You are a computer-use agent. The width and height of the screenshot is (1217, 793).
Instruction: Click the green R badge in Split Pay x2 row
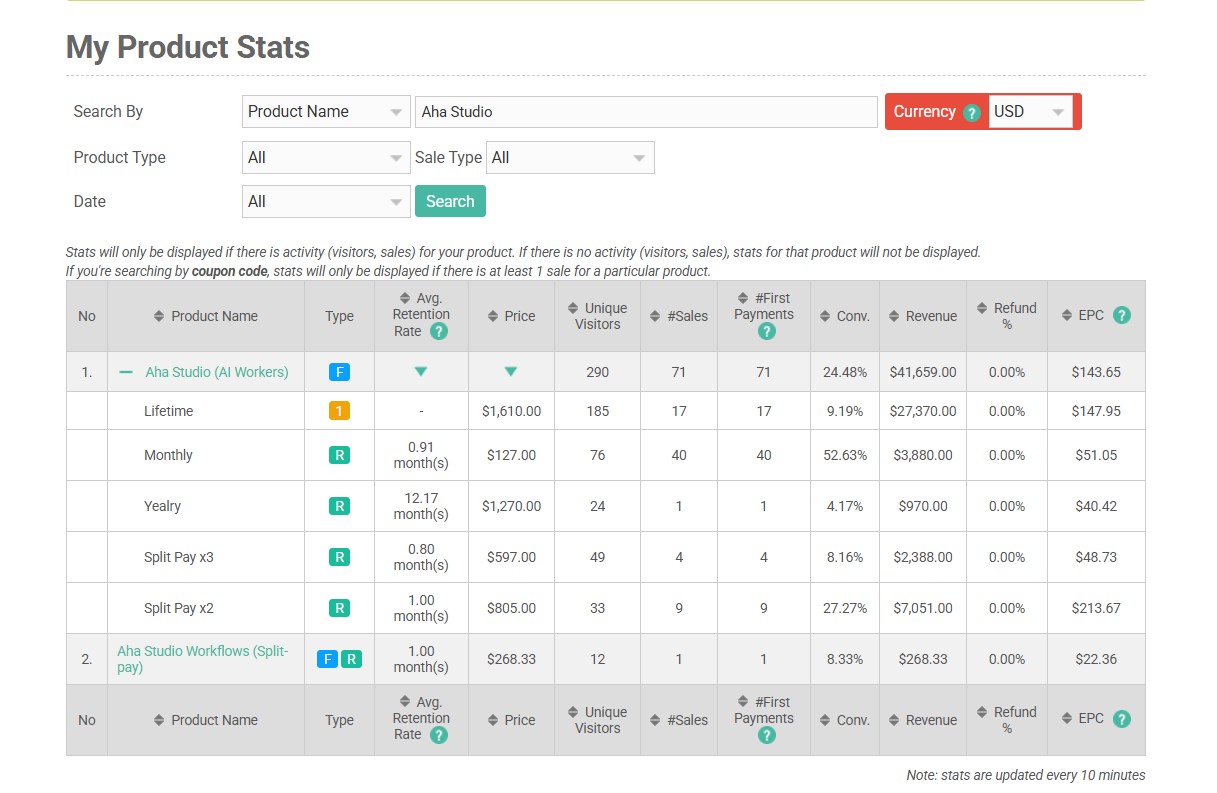(339, 608)
